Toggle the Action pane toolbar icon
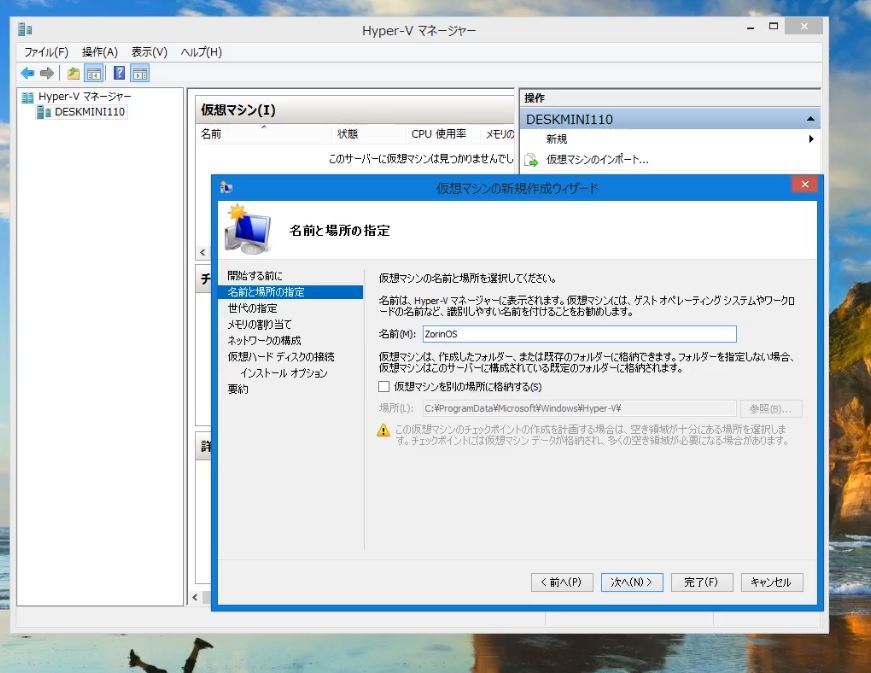 (x=140, y=73)
